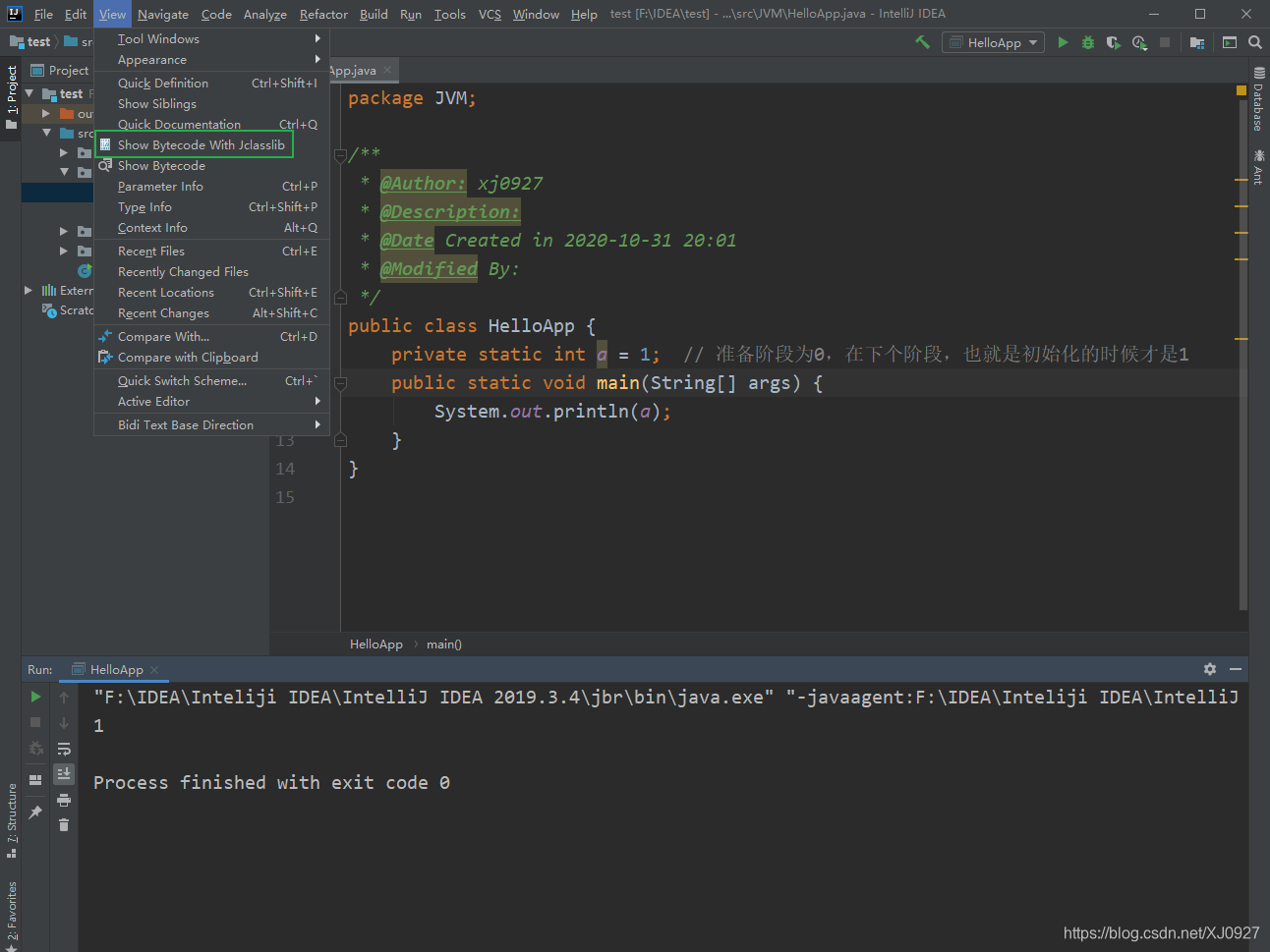Open the Ant tool window
The width and height of the screenshot is (1270, 952).
click(1258, 167)
